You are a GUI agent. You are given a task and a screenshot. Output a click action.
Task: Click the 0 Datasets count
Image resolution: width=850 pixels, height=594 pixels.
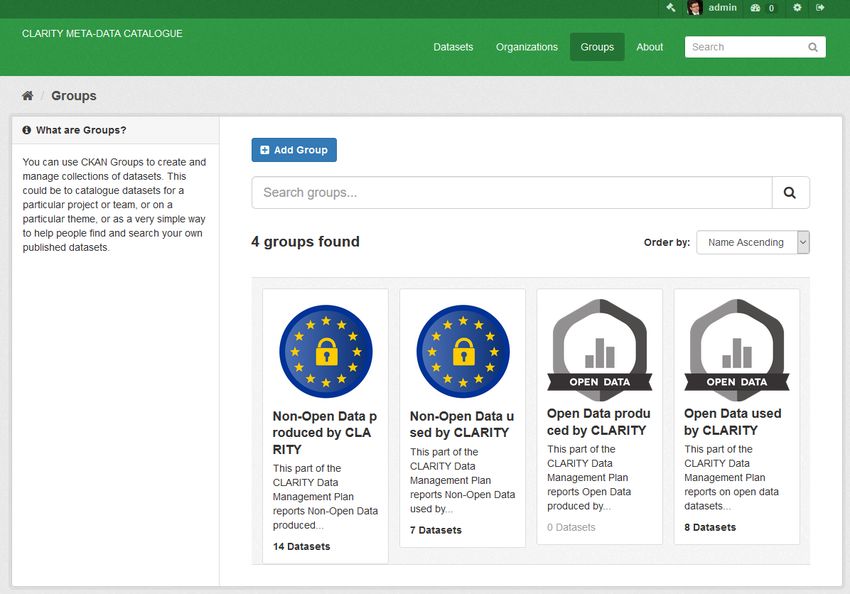pyautogui.click(x=571, y=527)
